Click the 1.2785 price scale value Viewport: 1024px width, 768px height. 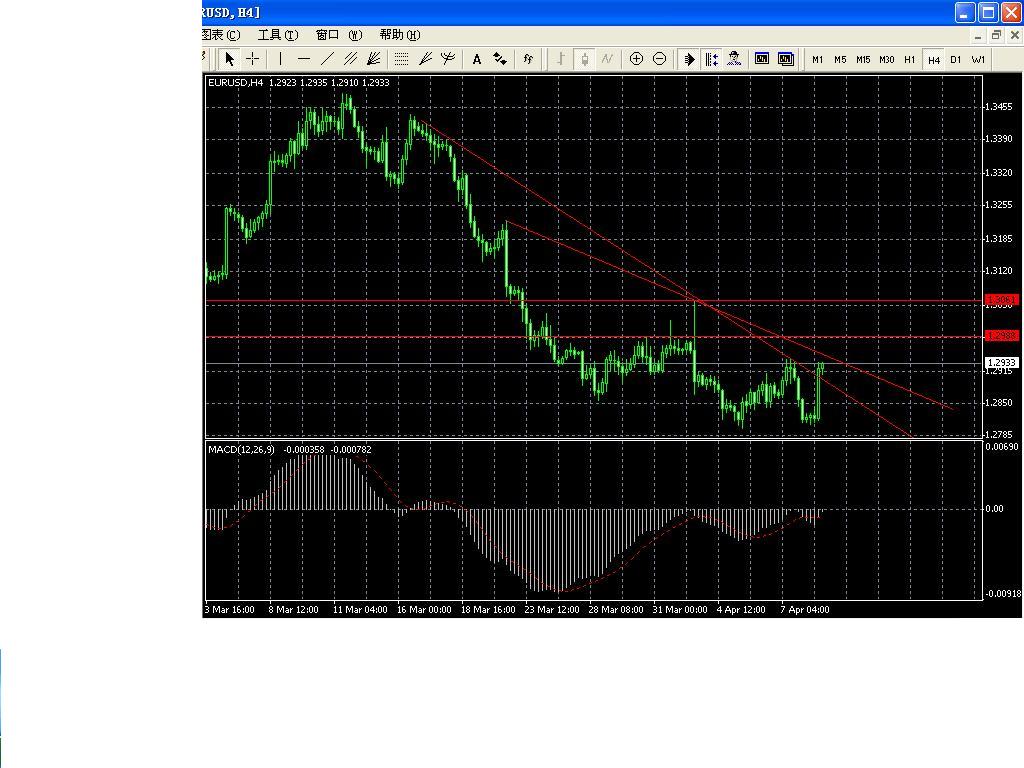pyautogui.click(x=999, y=434)
